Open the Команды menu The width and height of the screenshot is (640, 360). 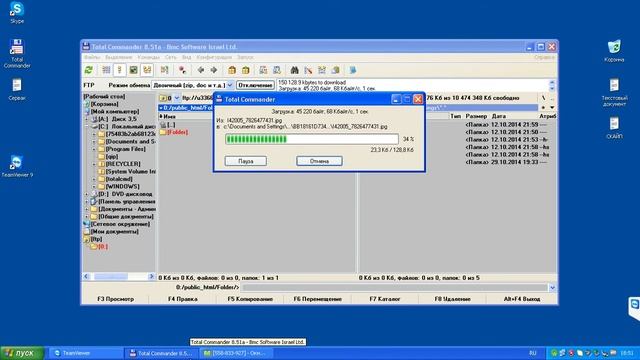[148, 58]
